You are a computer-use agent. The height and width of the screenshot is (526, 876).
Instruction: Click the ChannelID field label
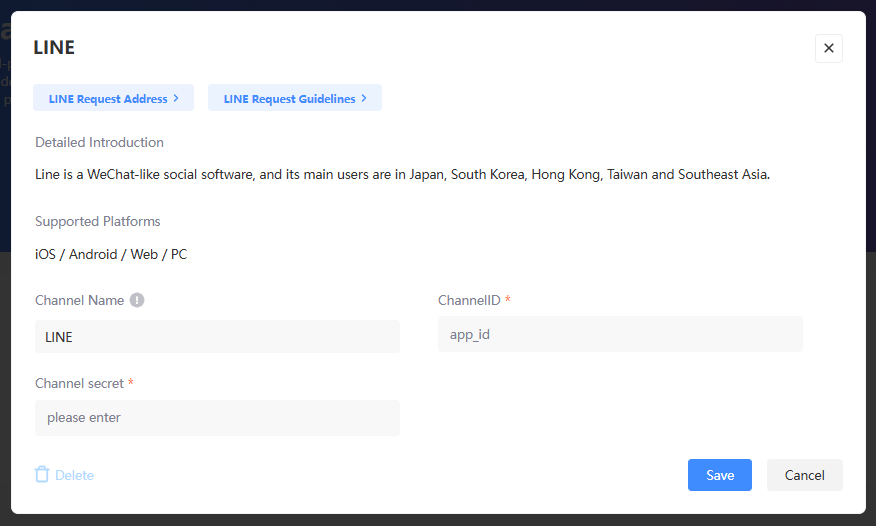469,300
